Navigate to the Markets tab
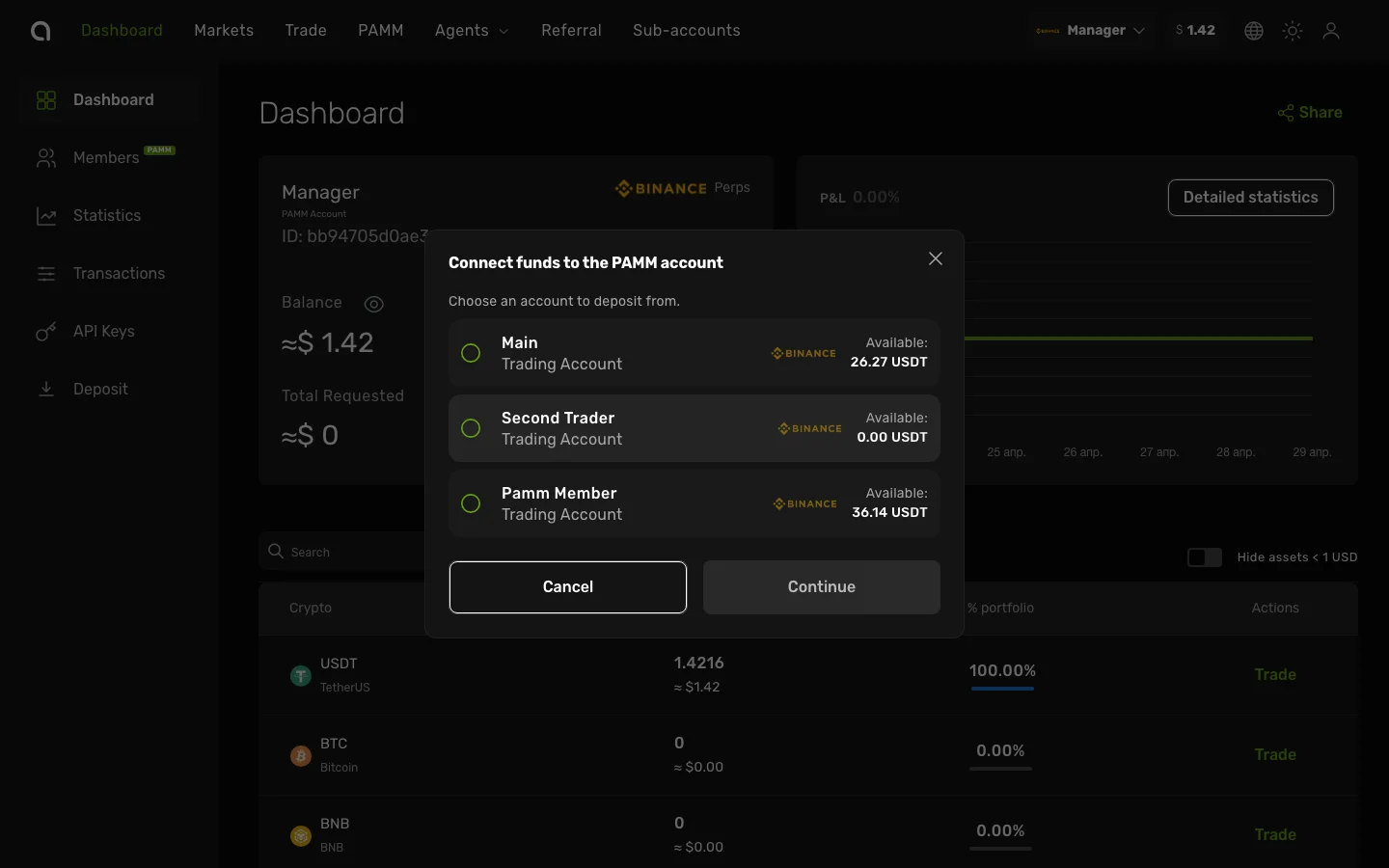The height and width of the screenshot is (868, 1389). pos(224,30)
